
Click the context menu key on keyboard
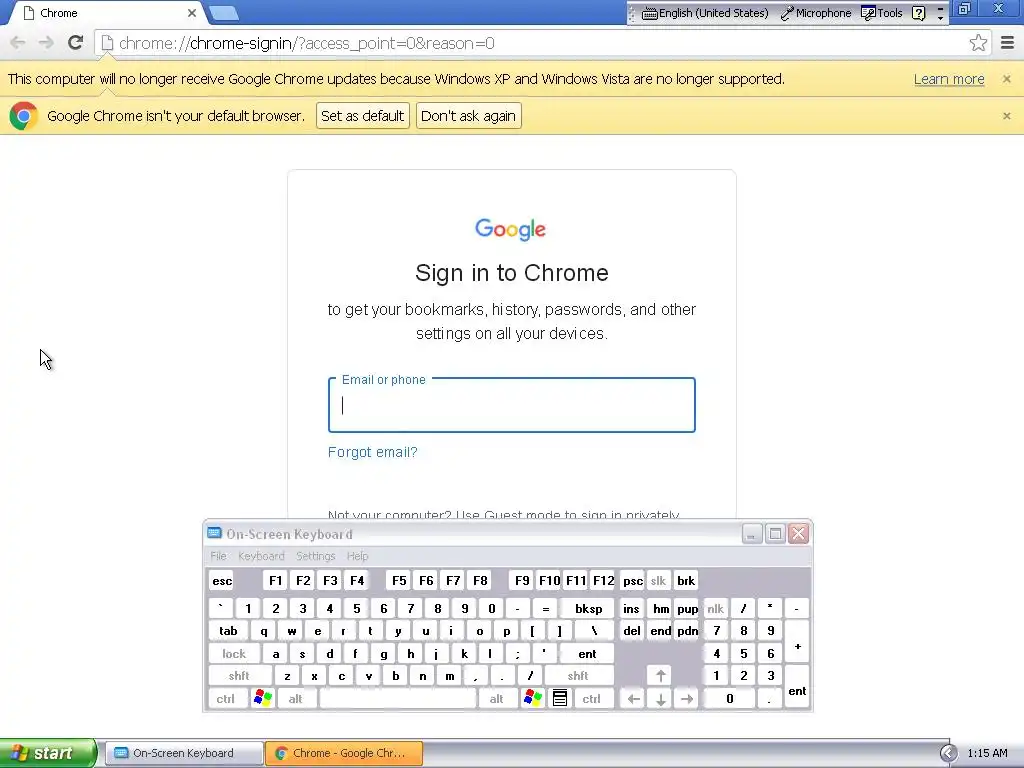point(560,698)
